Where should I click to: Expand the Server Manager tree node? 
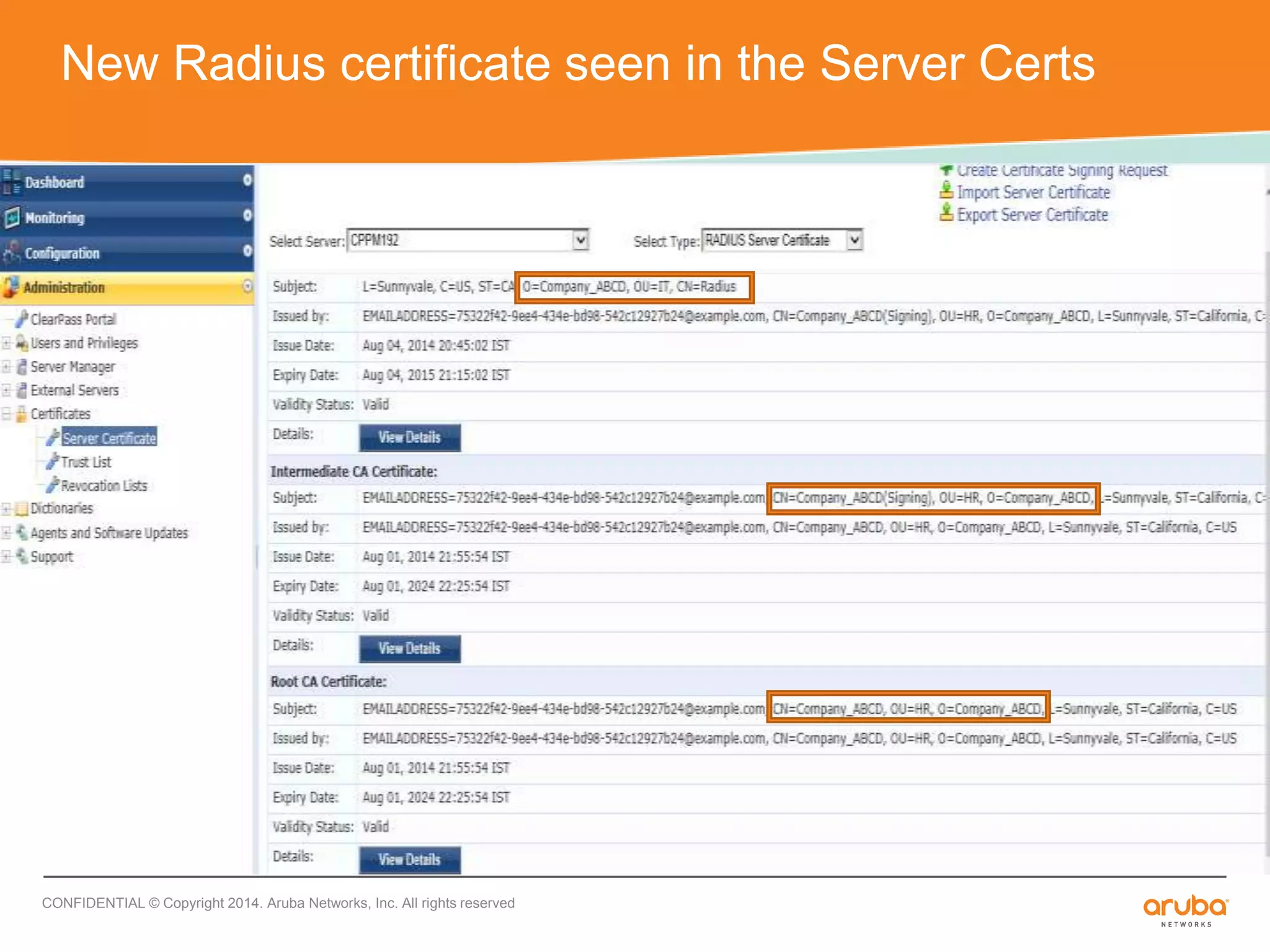[x=6, y=366]
